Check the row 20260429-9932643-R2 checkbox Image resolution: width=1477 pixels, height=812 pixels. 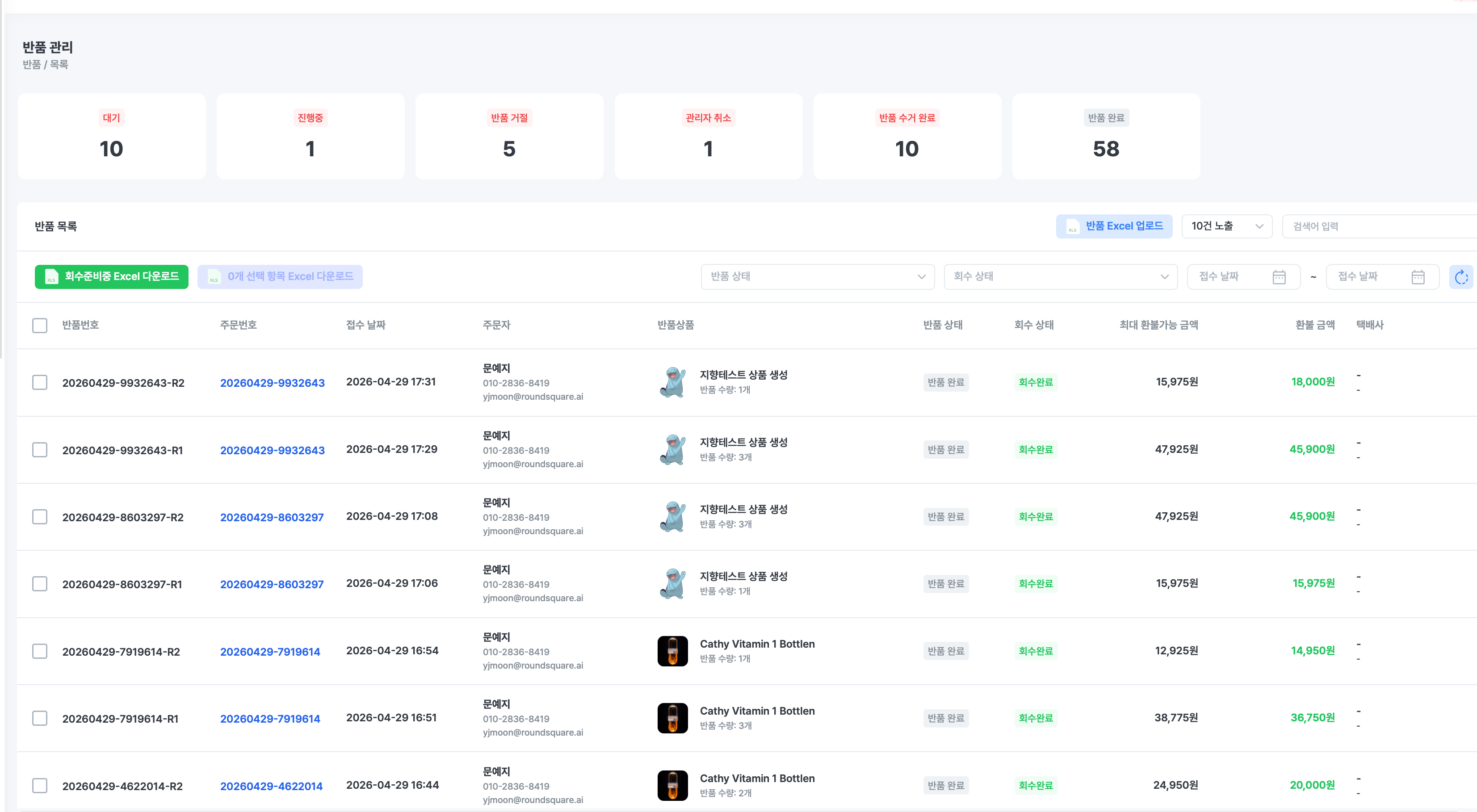40,382
